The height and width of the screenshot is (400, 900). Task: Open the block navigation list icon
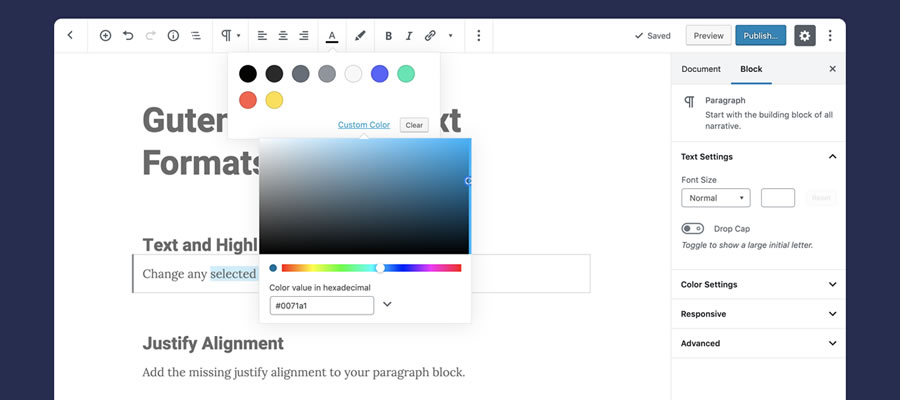point(196,35)
